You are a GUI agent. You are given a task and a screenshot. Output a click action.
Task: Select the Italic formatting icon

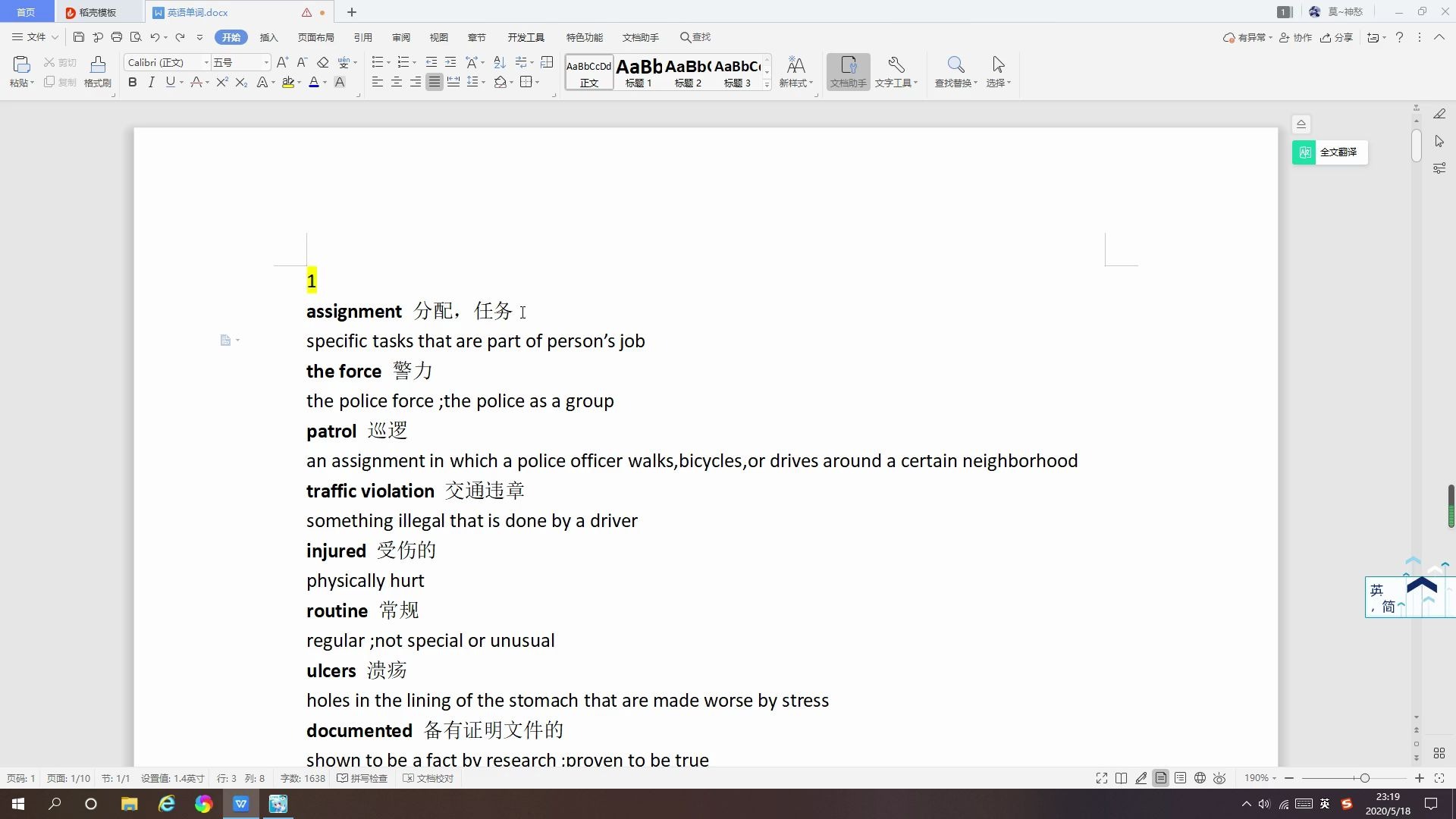[x=152, y=82]
